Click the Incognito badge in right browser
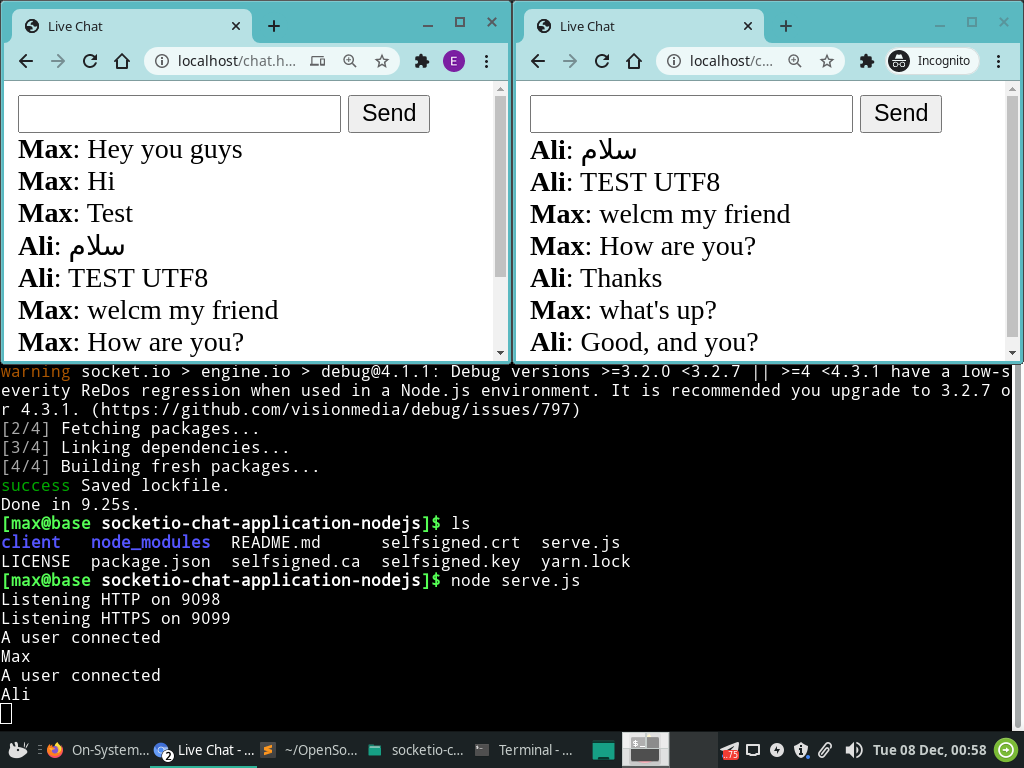Screen dimensions: 1024x768 coord(930,60)
